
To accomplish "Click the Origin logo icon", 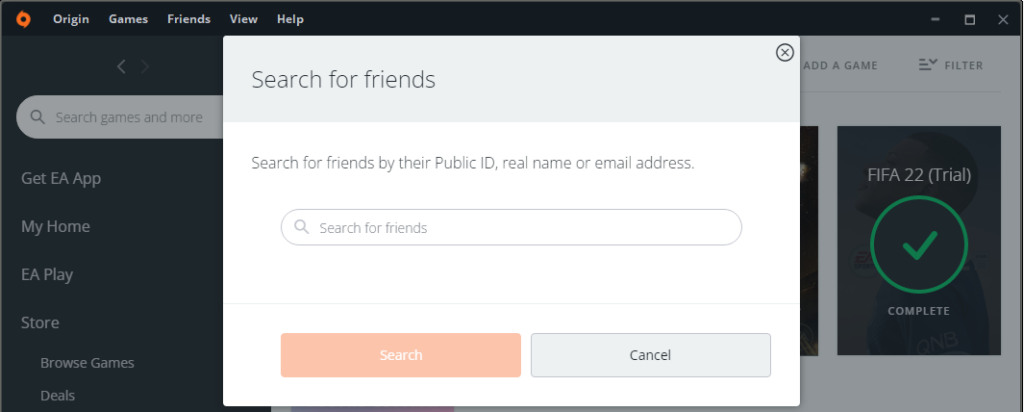I will 23,20.
